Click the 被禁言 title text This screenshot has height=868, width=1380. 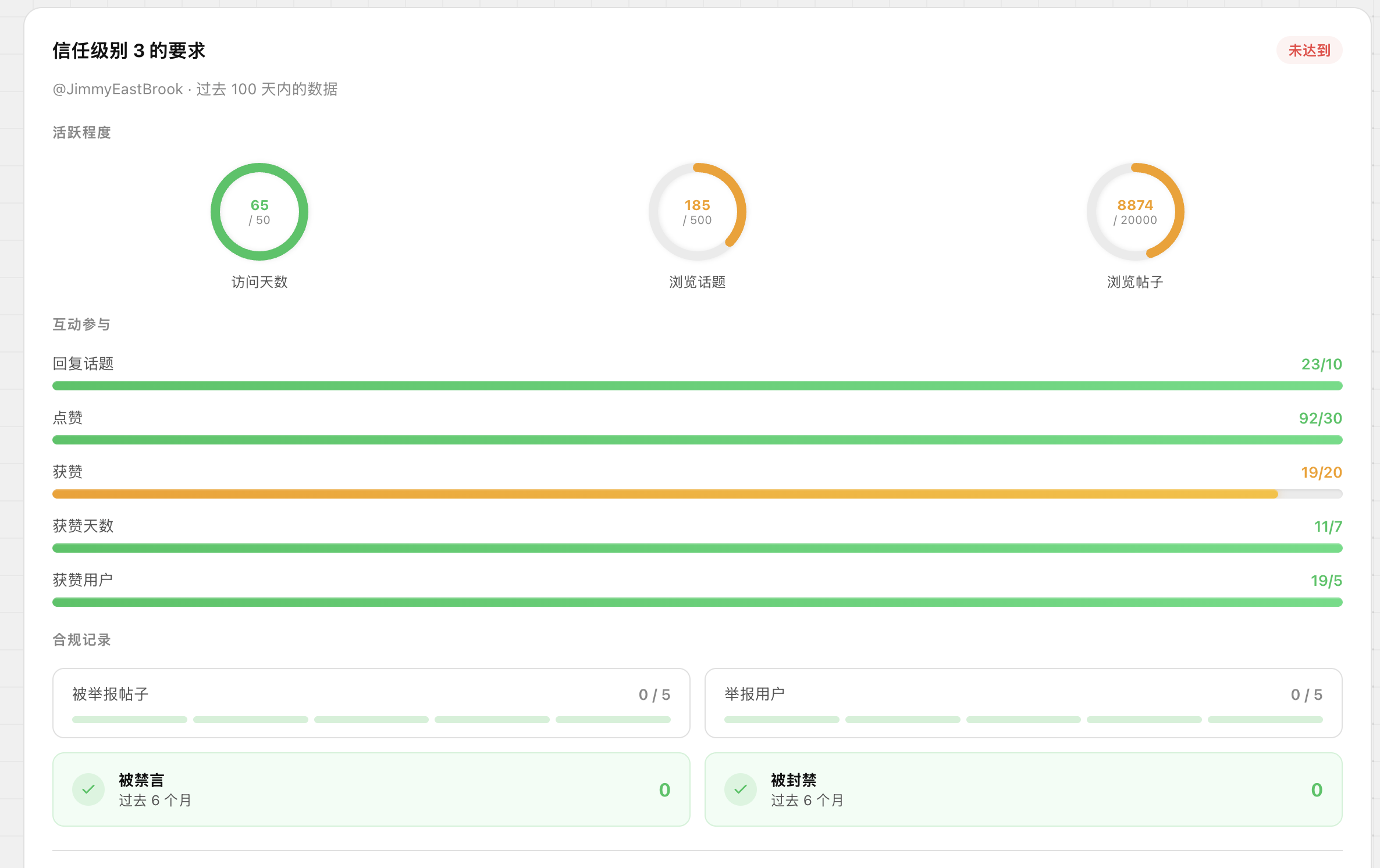pos(141,780)
